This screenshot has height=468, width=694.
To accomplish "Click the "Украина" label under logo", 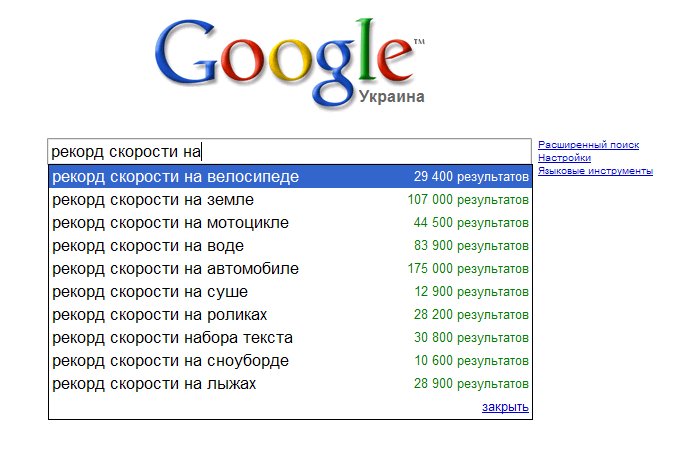I will (391, 97).
